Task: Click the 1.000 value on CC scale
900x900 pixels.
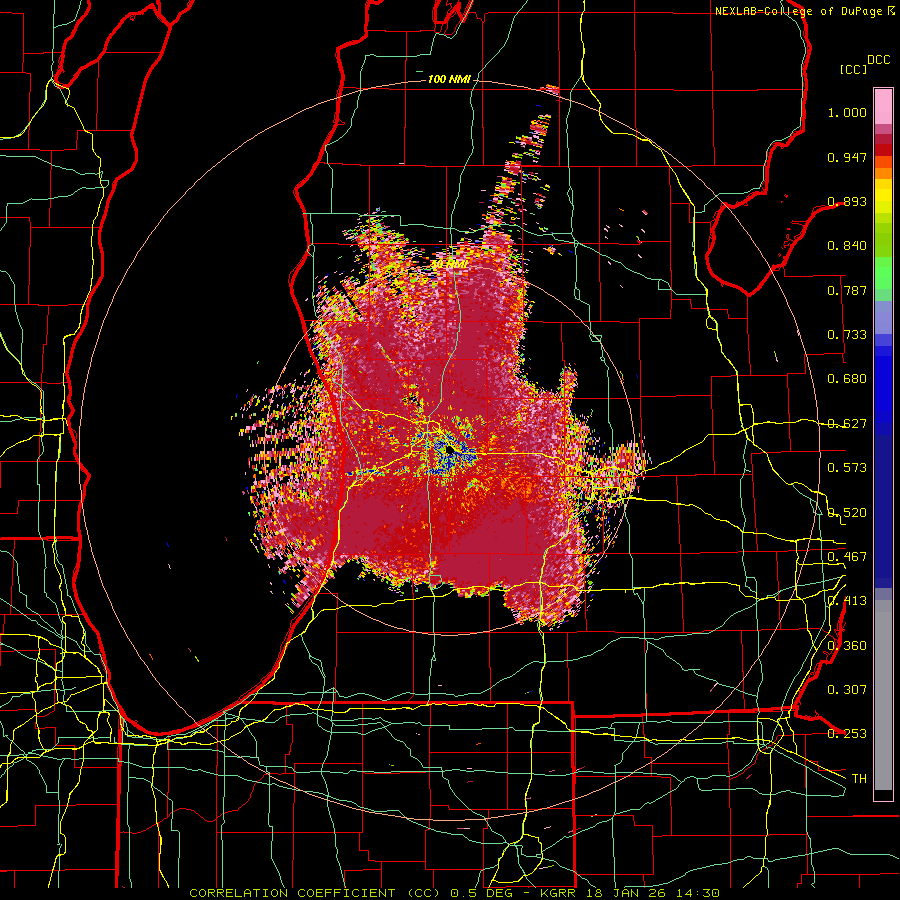Action: 847,112
